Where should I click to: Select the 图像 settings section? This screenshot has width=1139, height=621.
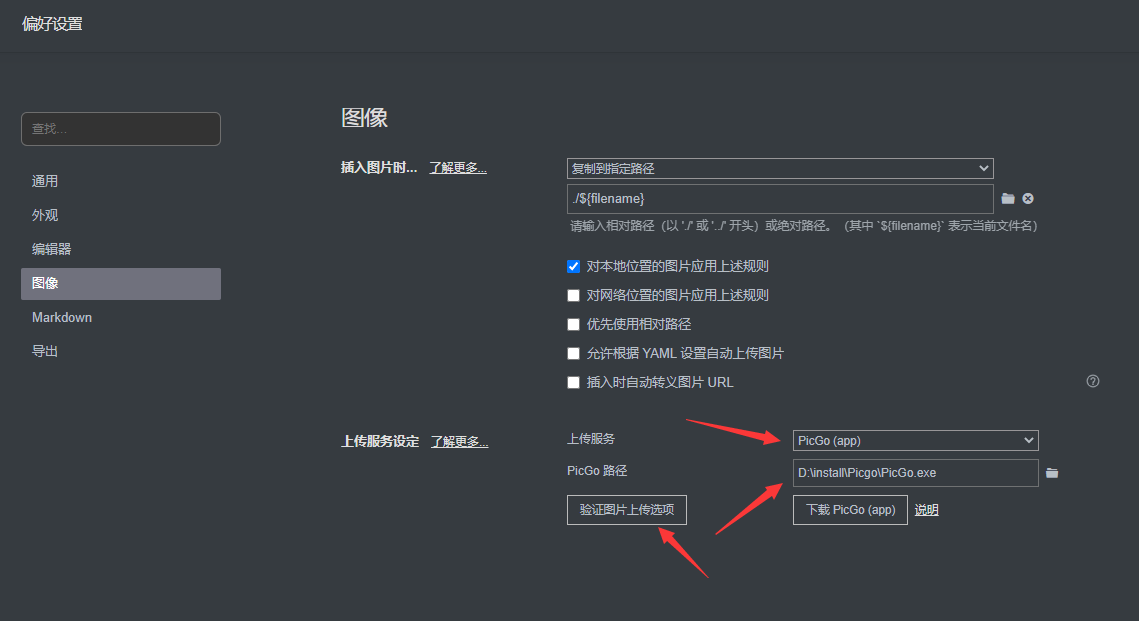tap(121, 283)
